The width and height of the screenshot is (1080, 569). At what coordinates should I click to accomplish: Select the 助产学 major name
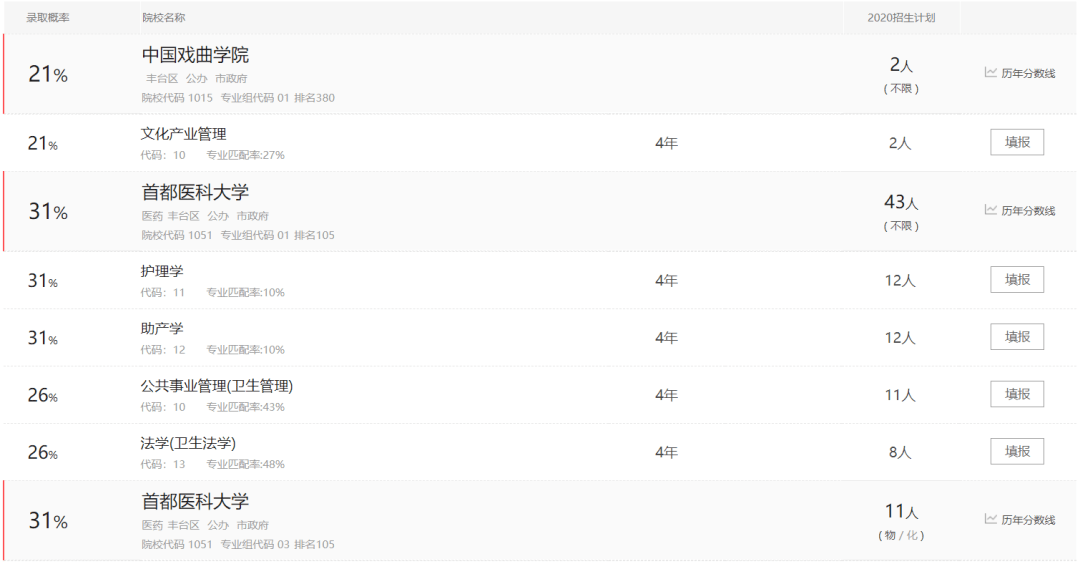pyautogui.click(x=162, y=329)
